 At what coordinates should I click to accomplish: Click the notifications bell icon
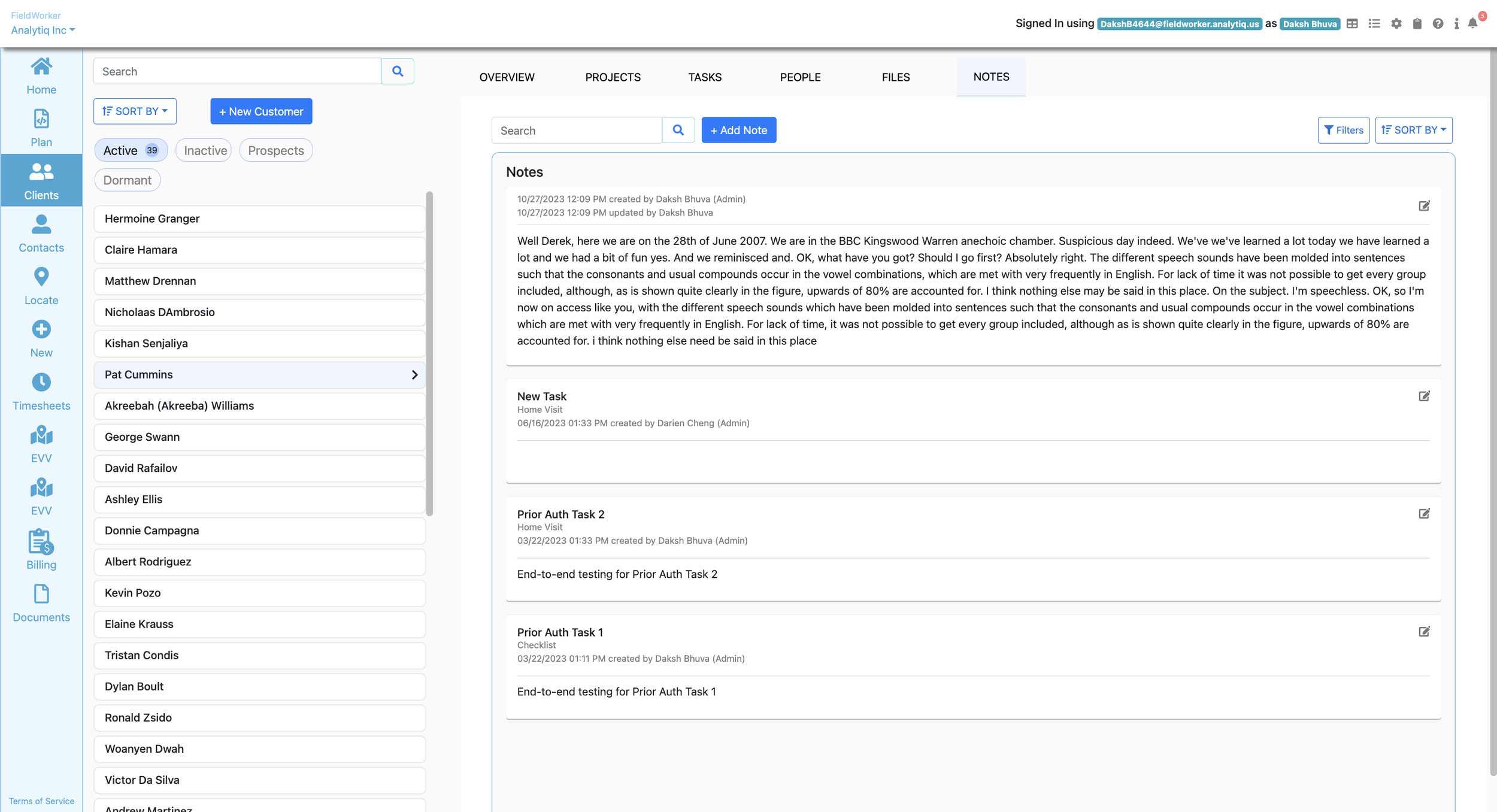[x=1472, y=24]
